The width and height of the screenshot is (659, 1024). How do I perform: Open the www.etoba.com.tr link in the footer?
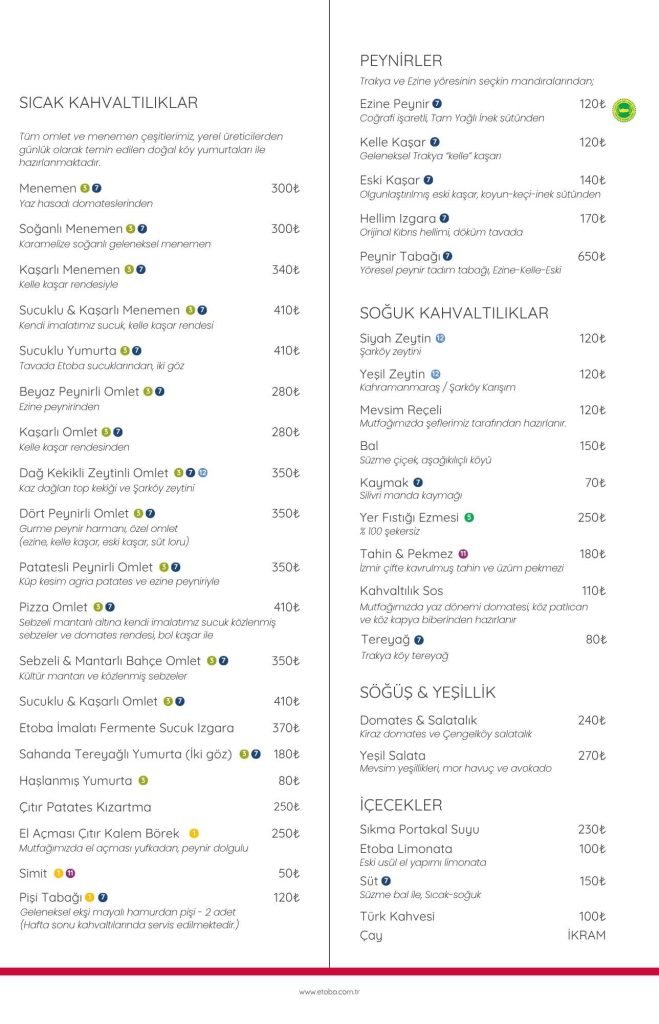point(329,992)
